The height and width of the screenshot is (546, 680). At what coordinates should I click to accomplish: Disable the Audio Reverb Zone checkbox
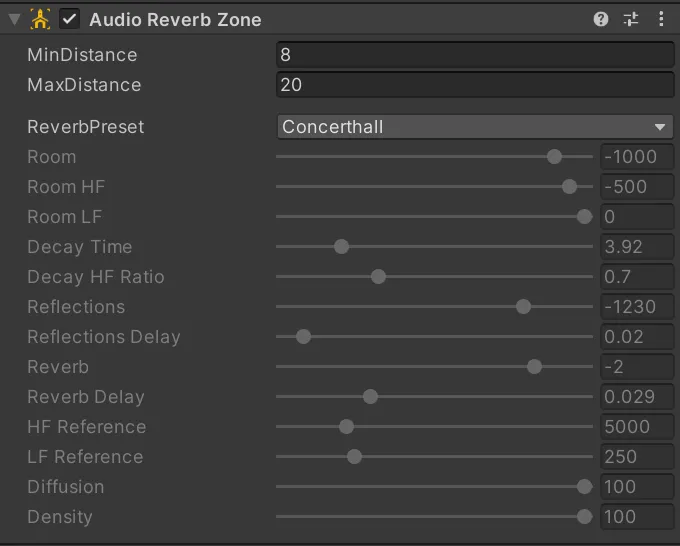pyautogui.click(x=69, y=20)
